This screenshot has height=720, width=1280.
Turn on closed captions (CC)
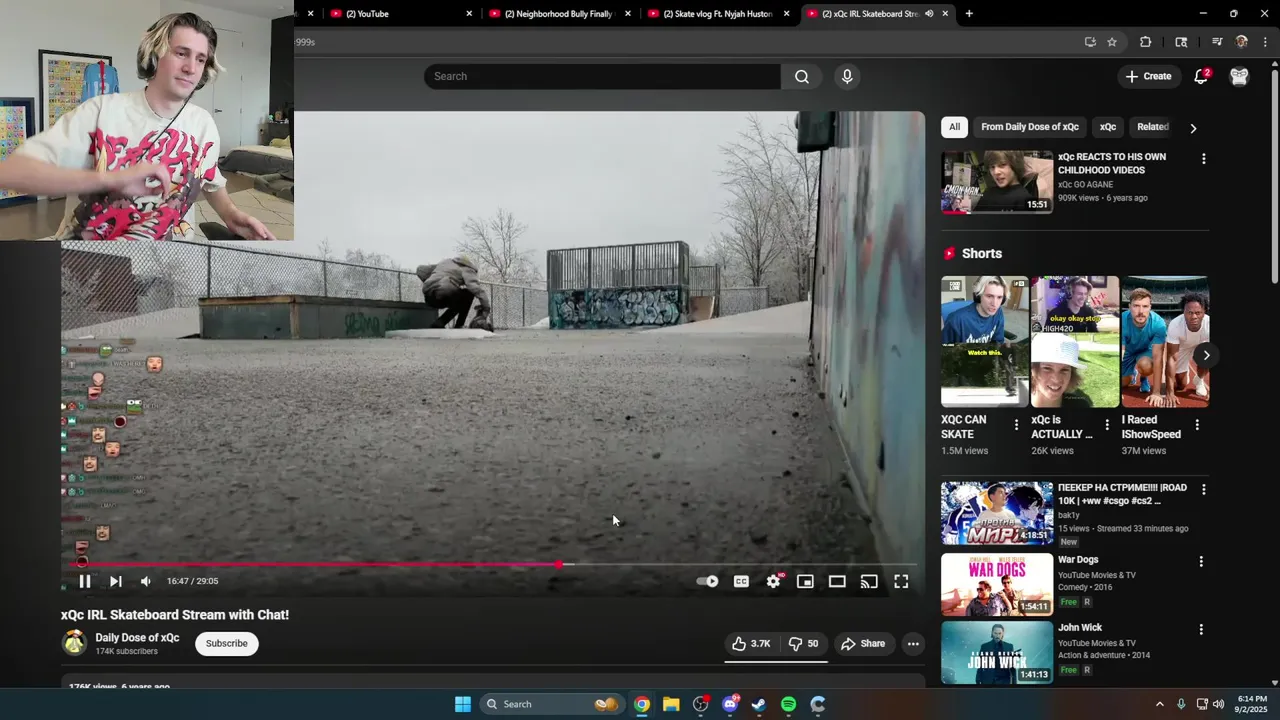click(x=741, y=581)
